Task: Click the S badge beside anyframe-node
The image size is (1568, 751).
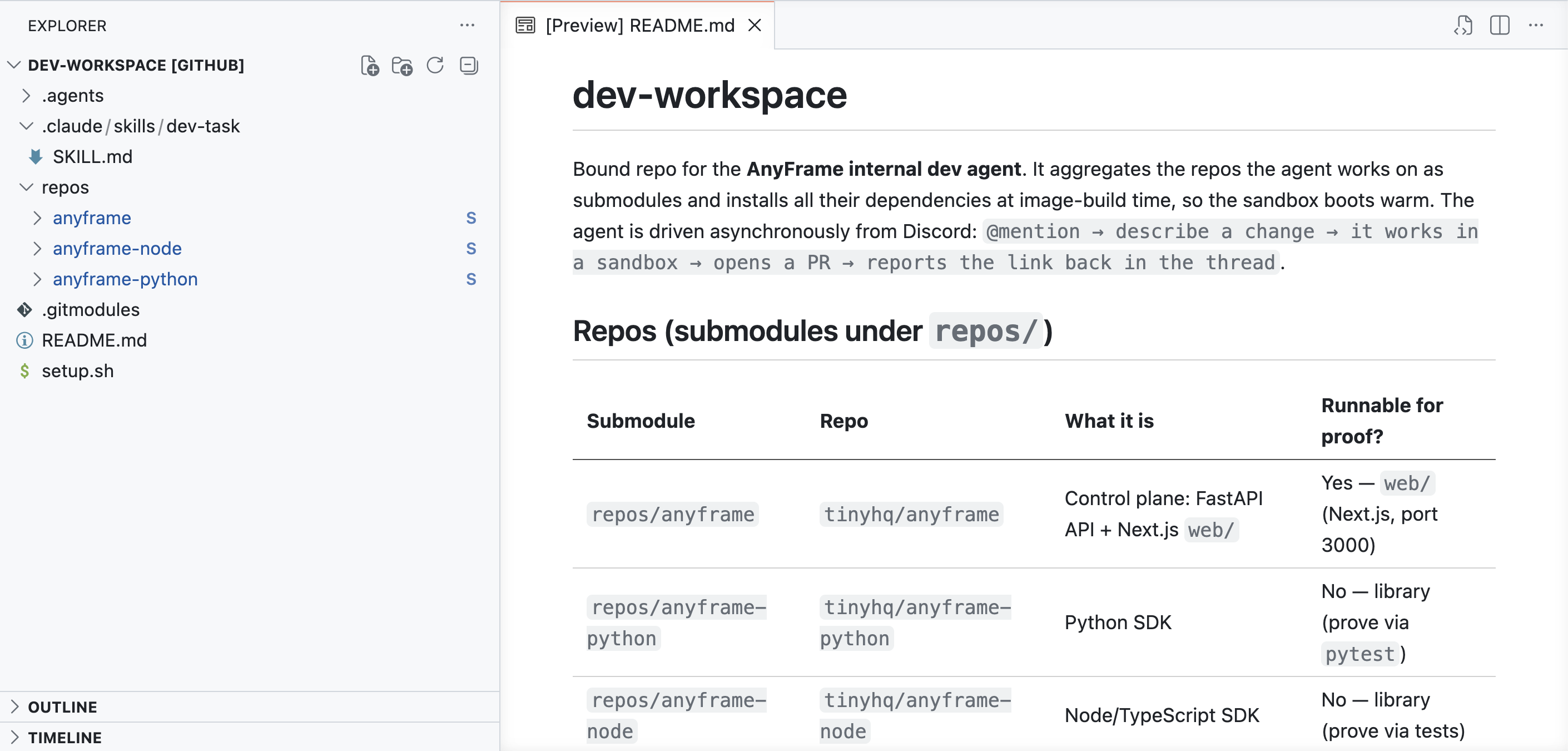Action: [470, 249]
